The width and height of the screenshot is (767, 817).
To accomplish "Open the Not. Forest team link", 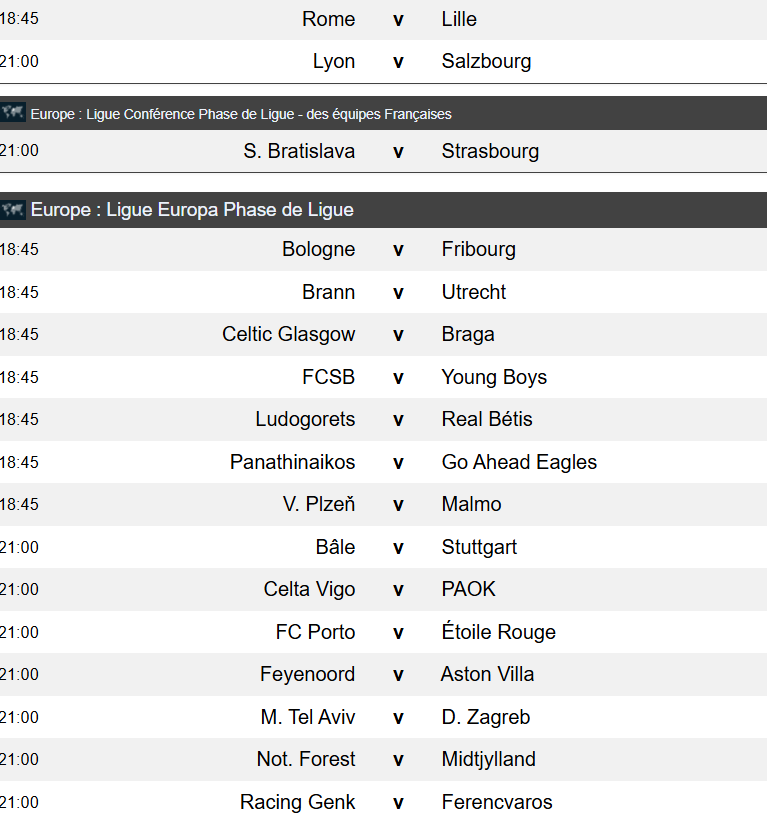I will pyautogui.click(x=306, y=759).
